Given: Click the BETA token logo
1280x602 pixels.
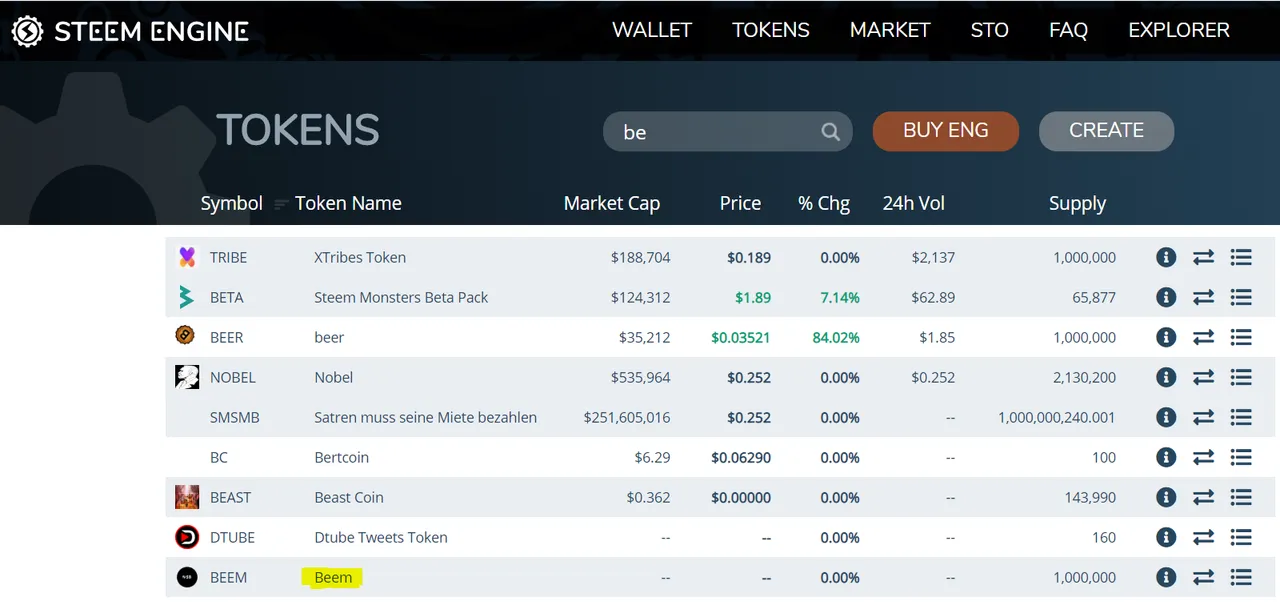Looking at the screenshot, I should click(186, 297).
